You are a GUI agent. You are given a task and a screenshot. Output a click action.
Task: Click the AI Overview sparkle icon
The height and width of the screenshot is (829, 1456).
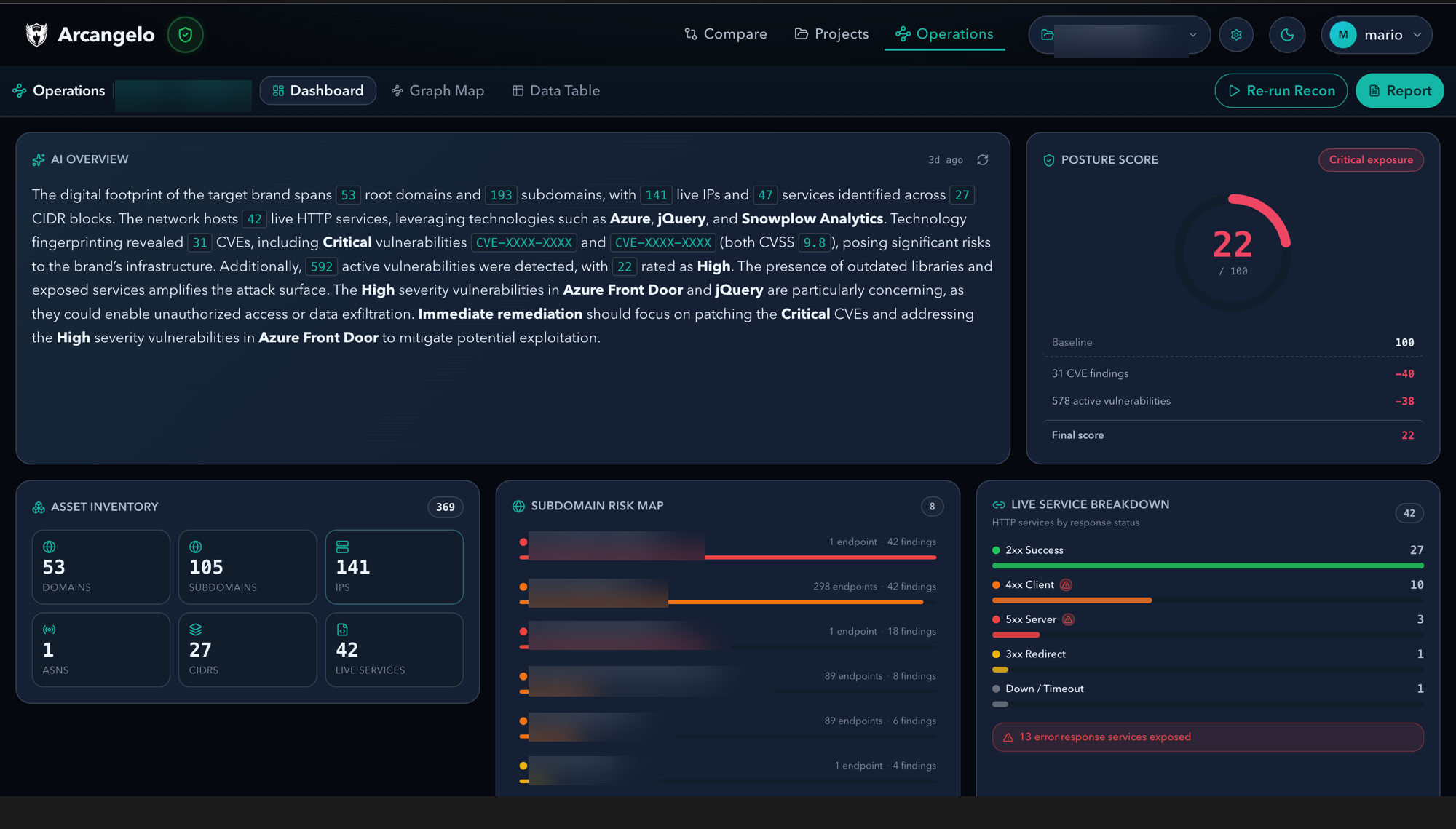click(x=39, y=159)
